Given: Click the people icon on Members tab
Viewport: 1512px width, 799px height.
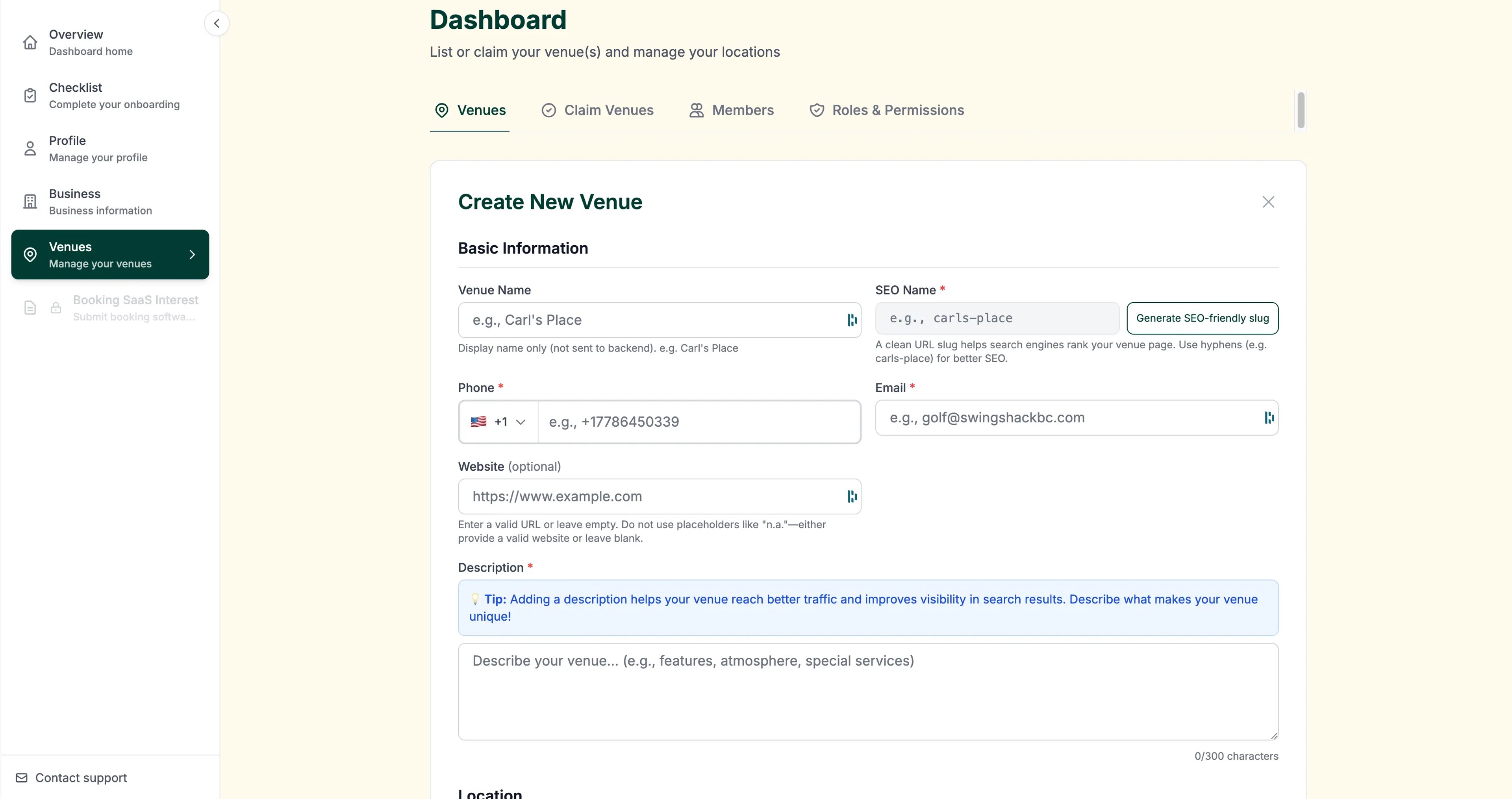Looking at the screenshot, I should pos(696,110).
